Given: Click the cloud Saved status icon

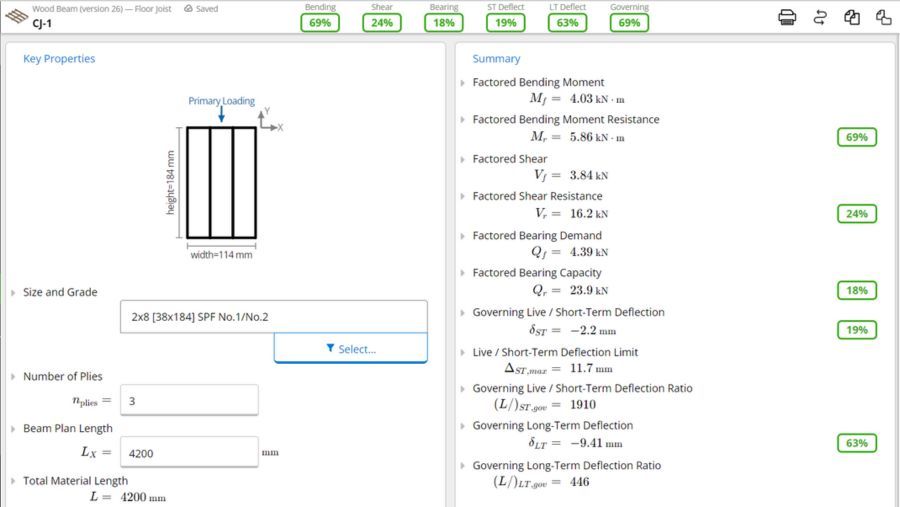Looking at the screenshot, I should click(x=188, y=9).
